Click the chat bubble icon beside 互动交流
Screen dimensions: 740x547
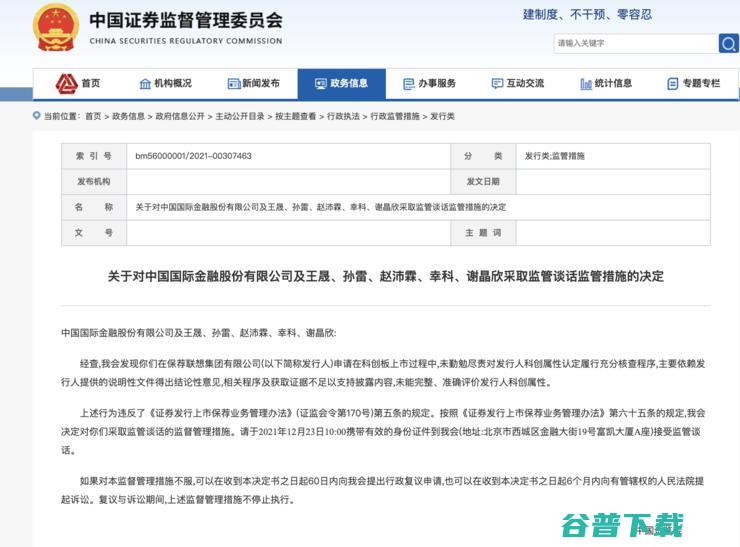(497, 84)
